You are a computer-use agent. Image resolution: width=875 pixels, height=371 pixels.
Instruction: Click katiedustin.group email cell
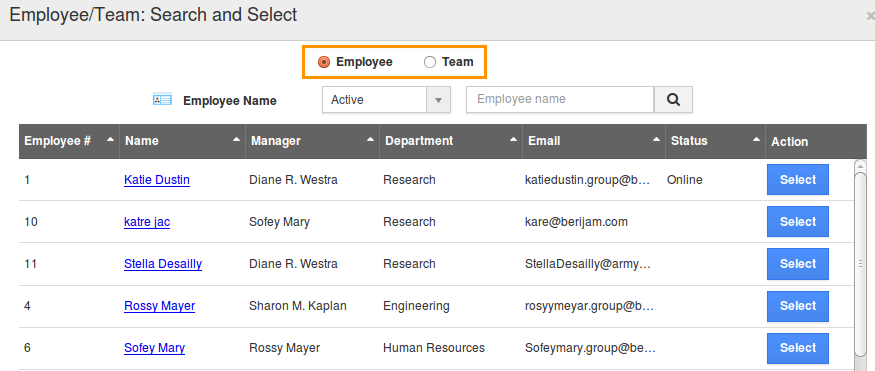(x=588, y=180)
